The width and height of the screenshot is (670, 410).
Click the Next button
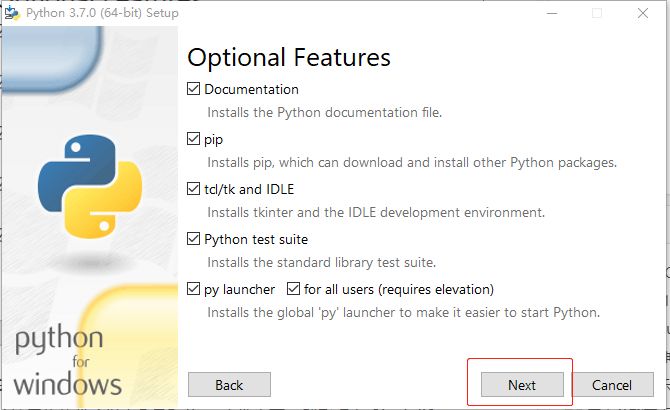(522, 385)
